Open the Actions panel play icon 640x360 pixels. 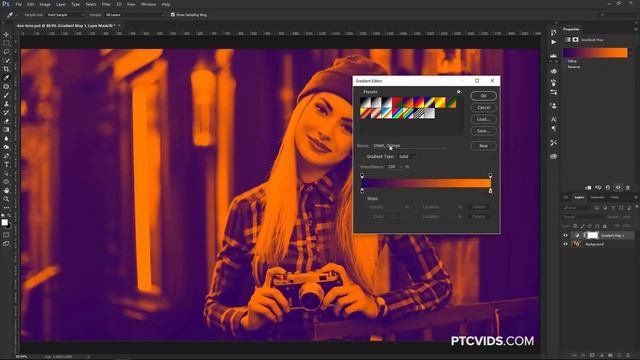553,42
